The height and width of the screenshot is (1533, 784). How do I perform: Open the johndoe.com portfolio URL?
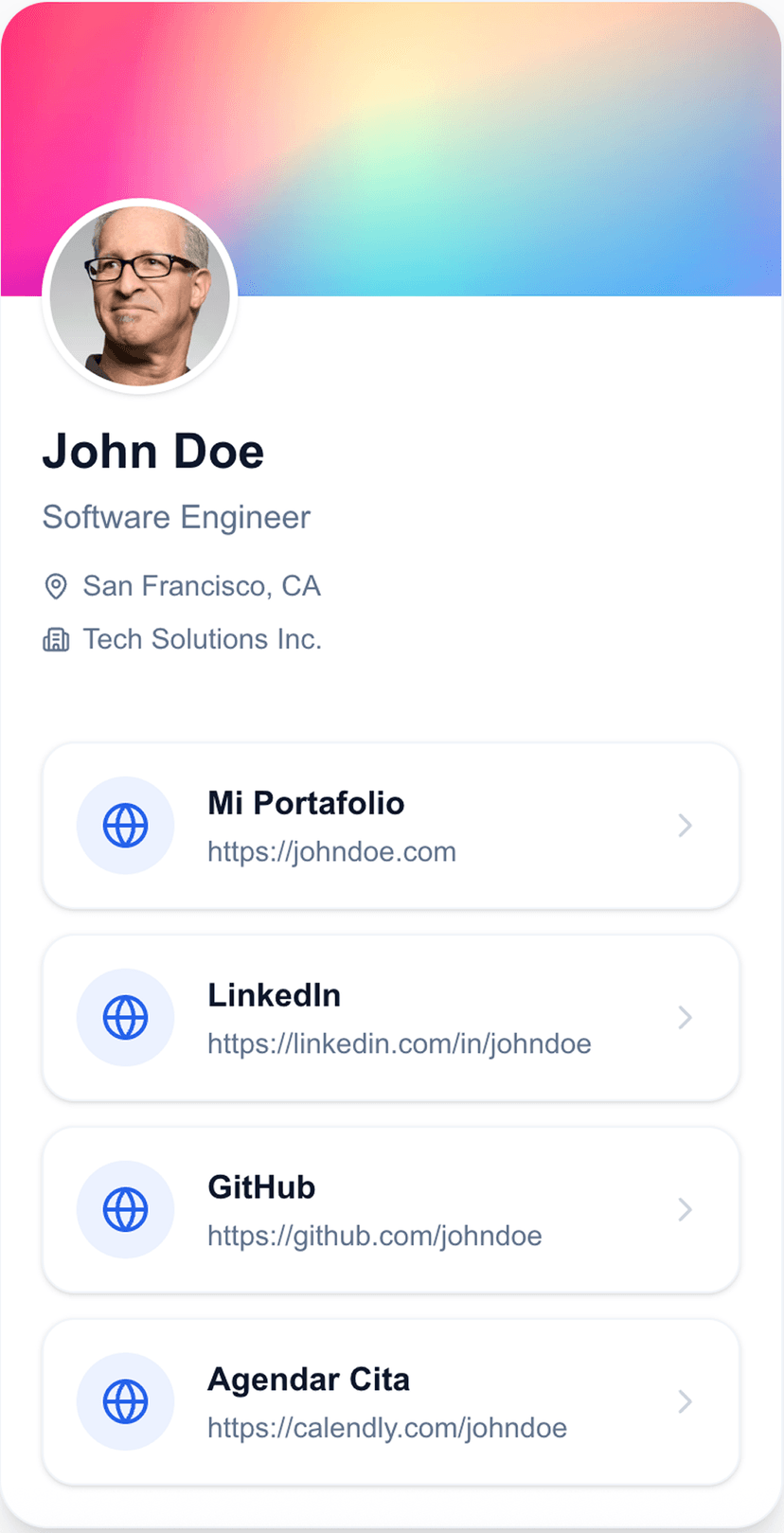click(331, 852)
